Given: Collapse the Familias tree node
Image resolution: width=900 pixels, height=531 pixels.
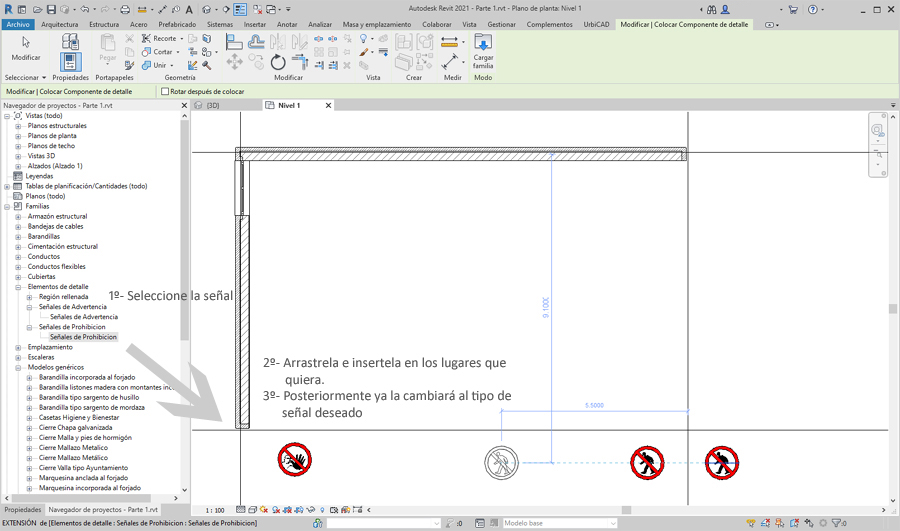Looking at the screenshot, I should 8,206.
